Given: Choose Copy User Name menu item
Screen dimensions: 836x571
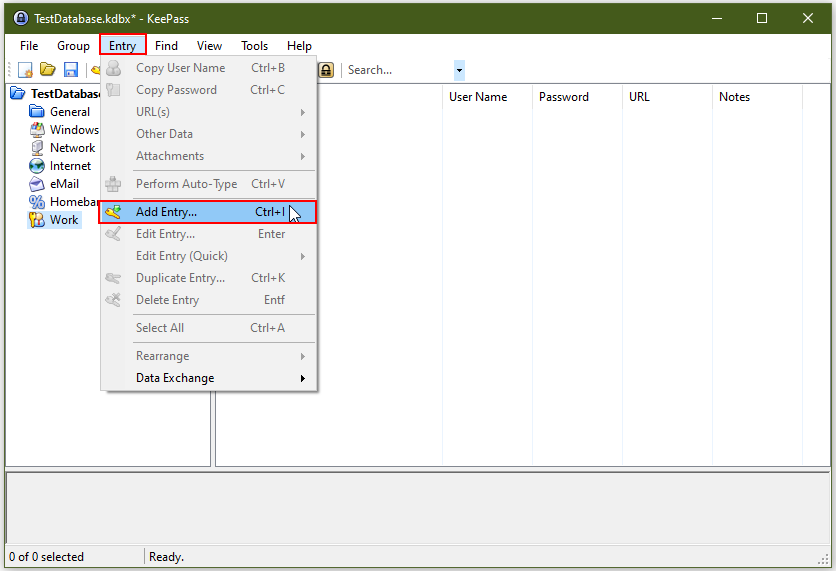Looking at the screenshot, I should coord(208,68).
